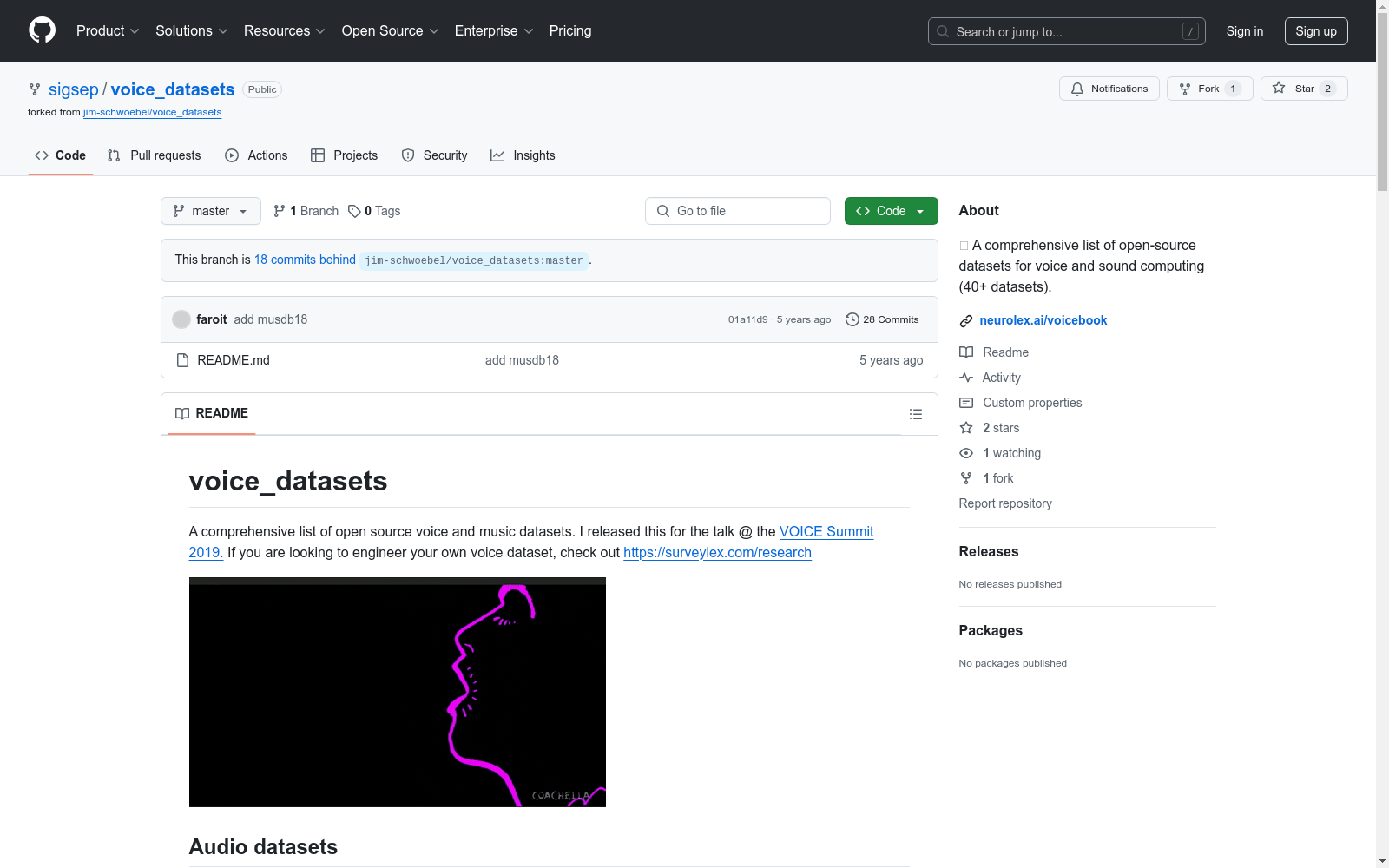1389x868 pixels.
Task: Focus the Search or jump to field
Action: 1066,31
